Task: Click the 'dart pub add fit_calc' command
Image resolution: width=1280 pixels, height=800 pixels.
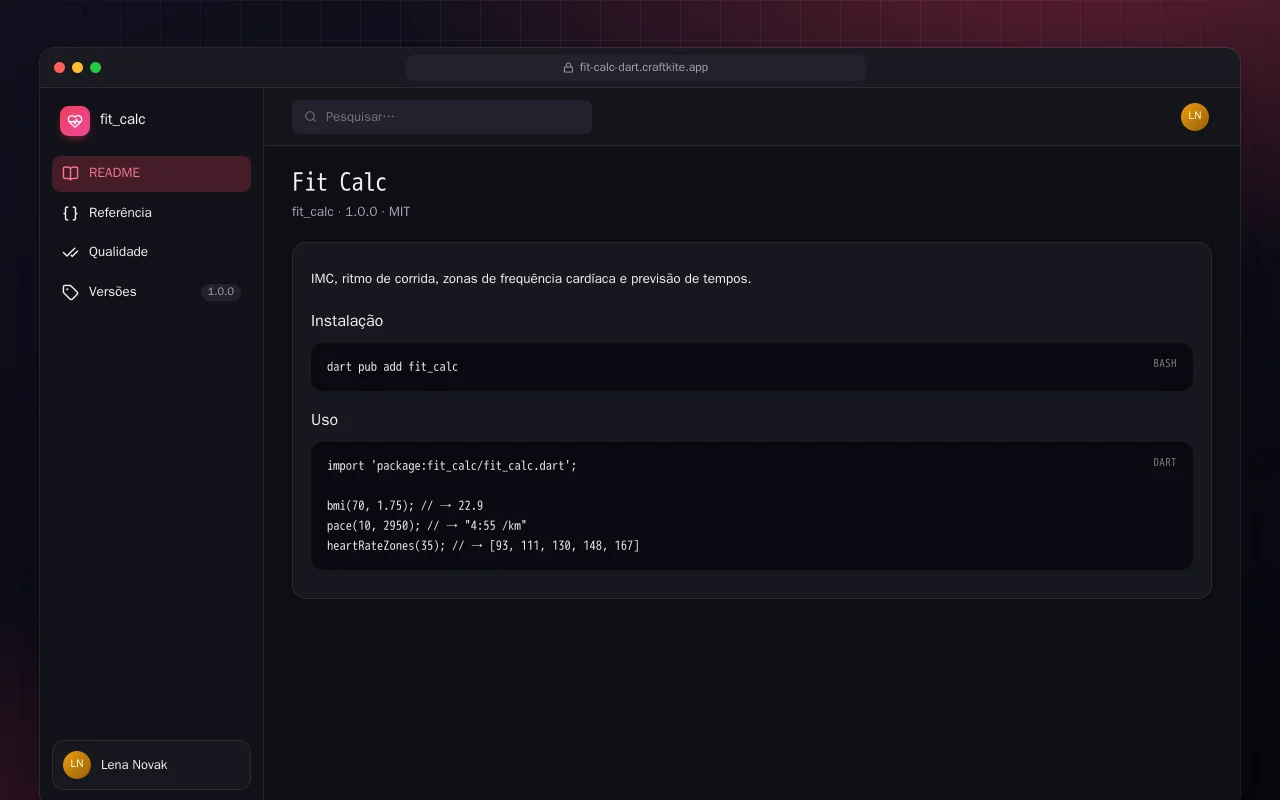Action: point(392,367)
